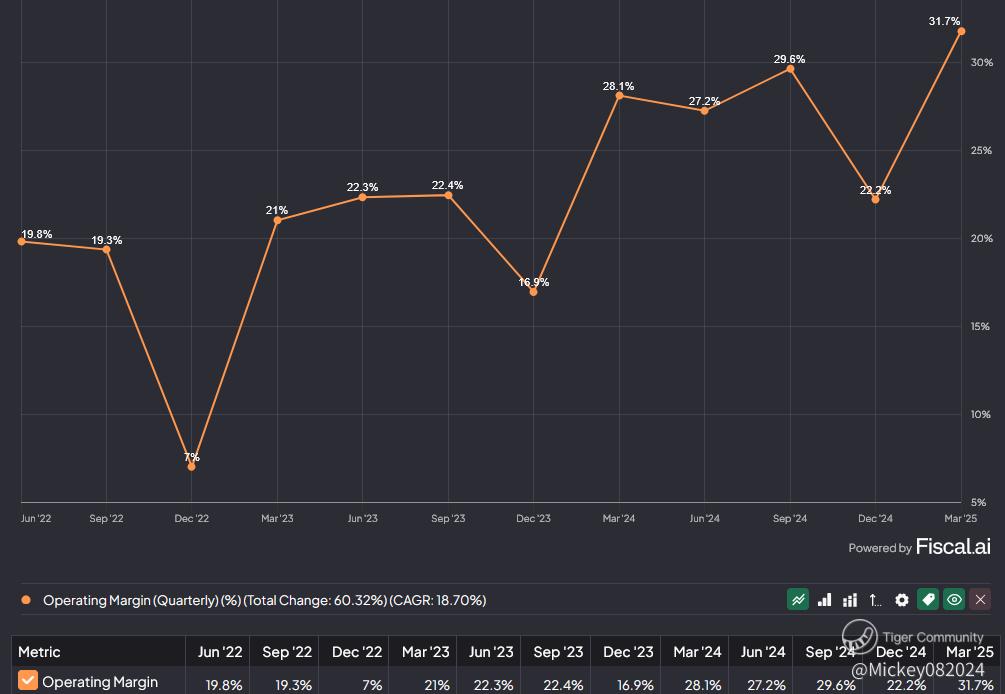Select the bar chart type icon
Viewport: 1005px width, 694px height.
tap(824, 600)
